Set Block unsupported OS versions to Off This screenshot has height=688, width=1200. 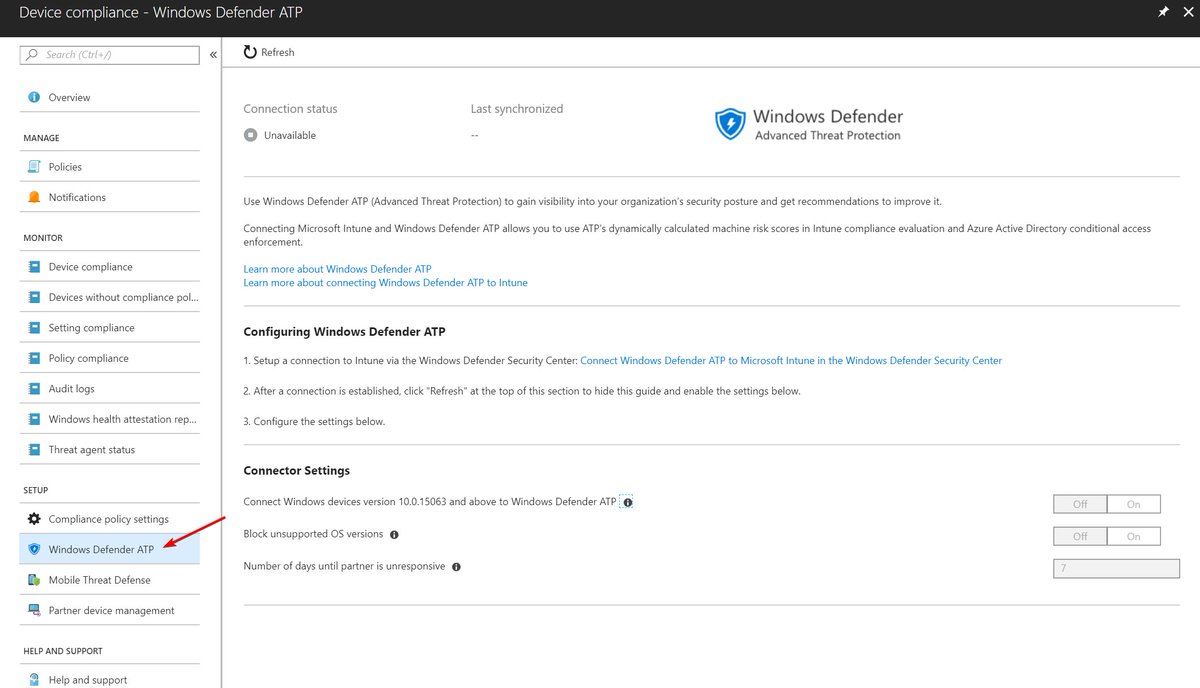(x=1080, y=536)
